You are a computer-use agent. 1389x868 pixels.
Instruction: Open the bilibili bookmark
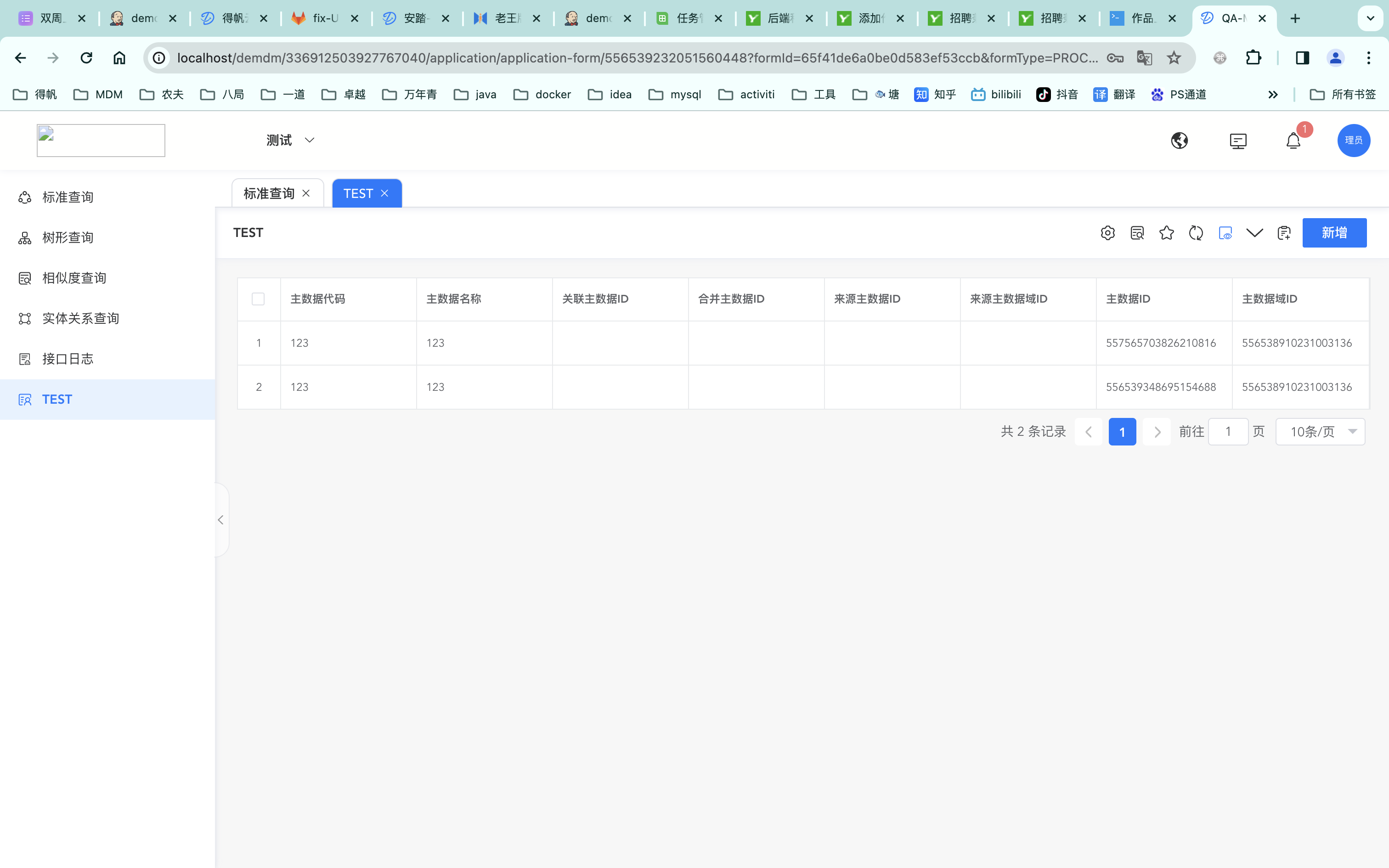[996, 95]
